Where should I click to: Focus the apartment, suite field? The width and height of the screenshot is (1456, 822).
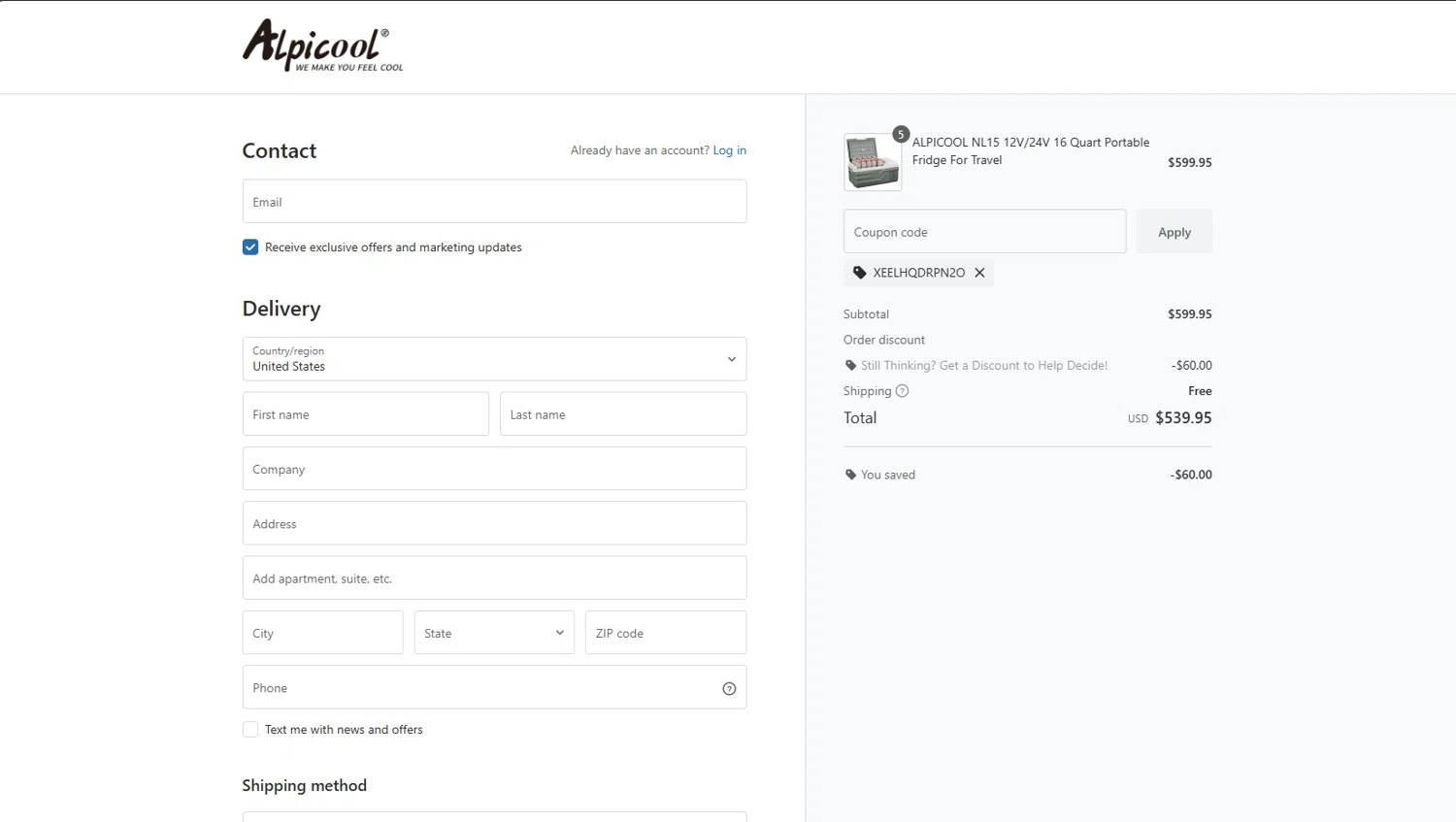pyautogui.click(x=494, y=578)
